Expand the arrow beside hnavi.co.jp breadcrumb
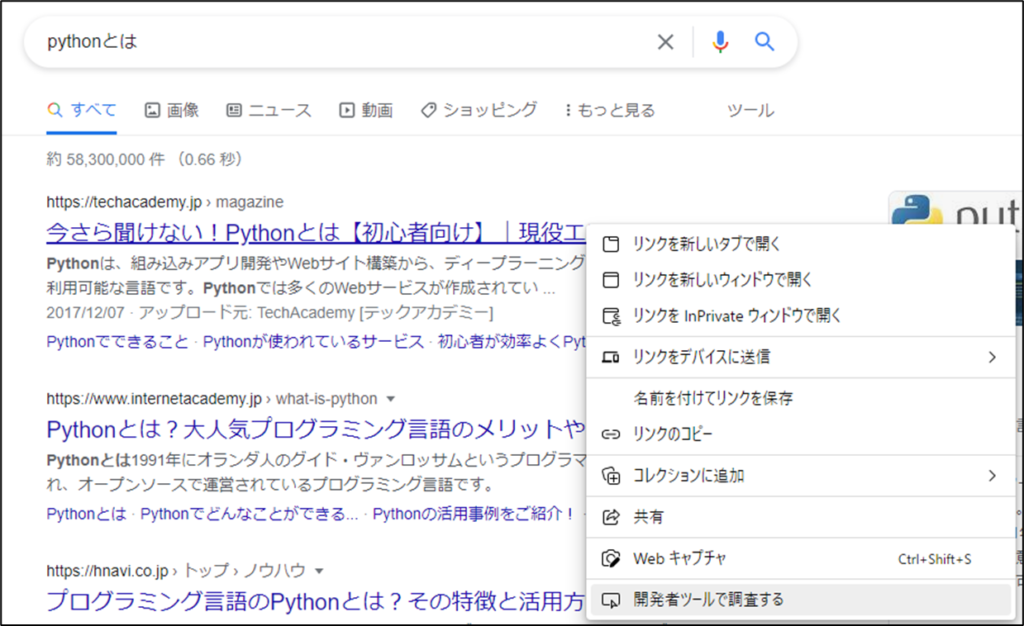1024x626 pixels. click(x=319, y=571)
